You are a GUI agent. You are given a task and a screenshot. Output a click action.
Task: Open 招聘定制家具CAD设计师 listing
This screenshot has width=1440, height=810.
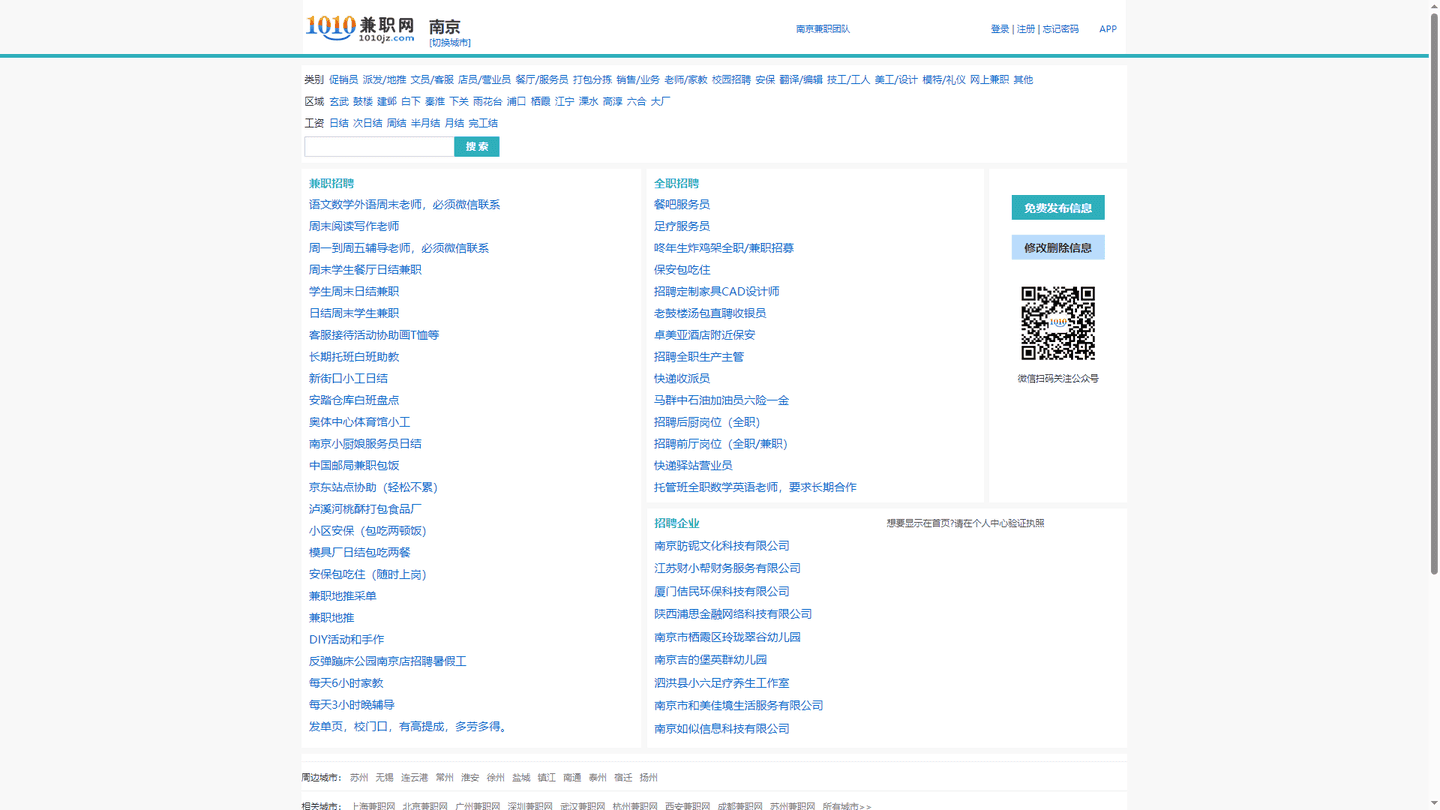click(717, 292)
